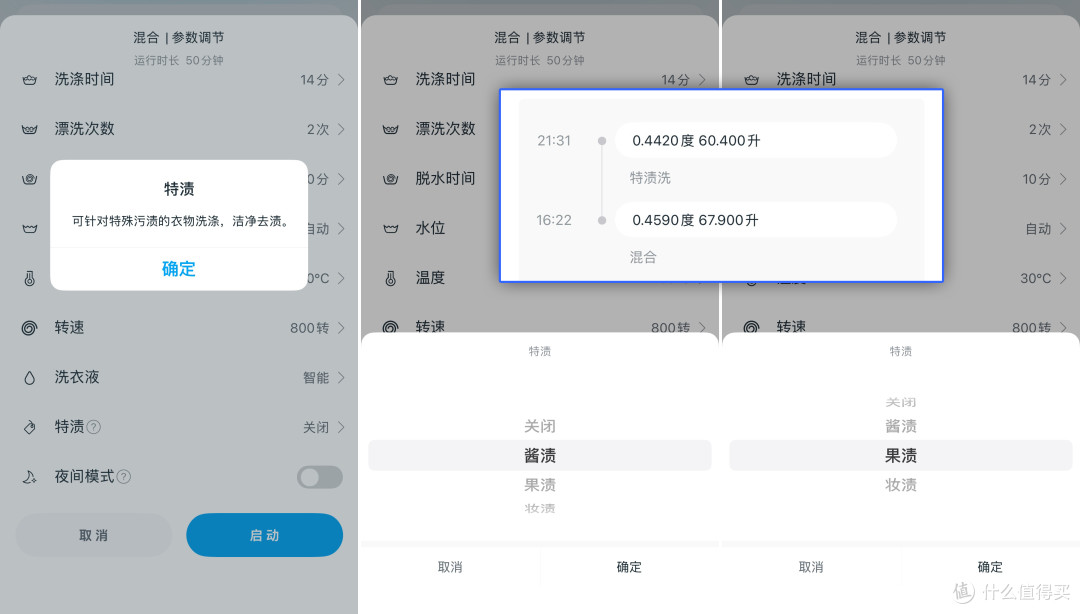Screen dimensions: 1080x614
Task: Tap 智能 value in 洗衣液 row
Action: (x=316, y=378)
